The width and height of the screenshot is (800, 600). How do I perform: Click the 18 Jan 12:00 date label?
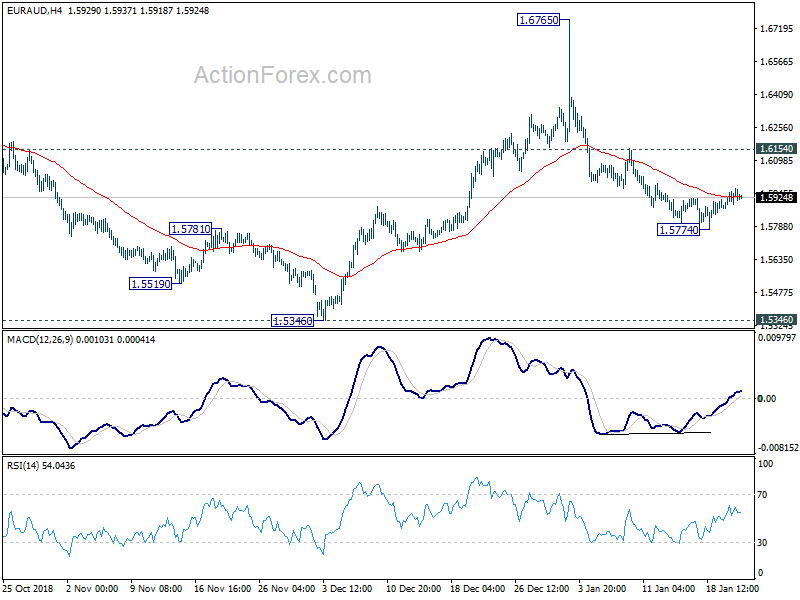[x=733, y=588]
